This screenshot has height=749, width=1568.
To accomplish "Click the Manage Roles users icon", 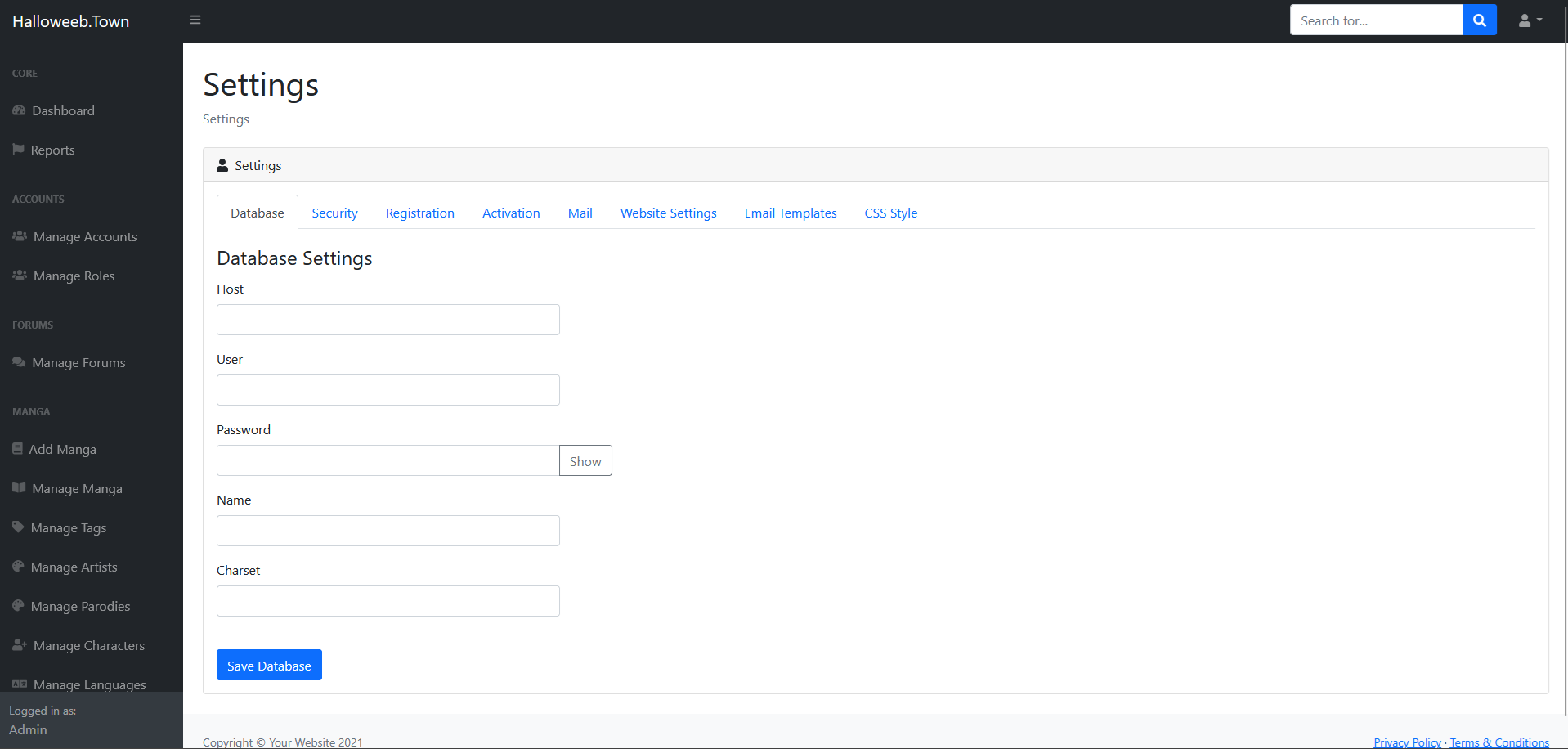I will [20, 276].
